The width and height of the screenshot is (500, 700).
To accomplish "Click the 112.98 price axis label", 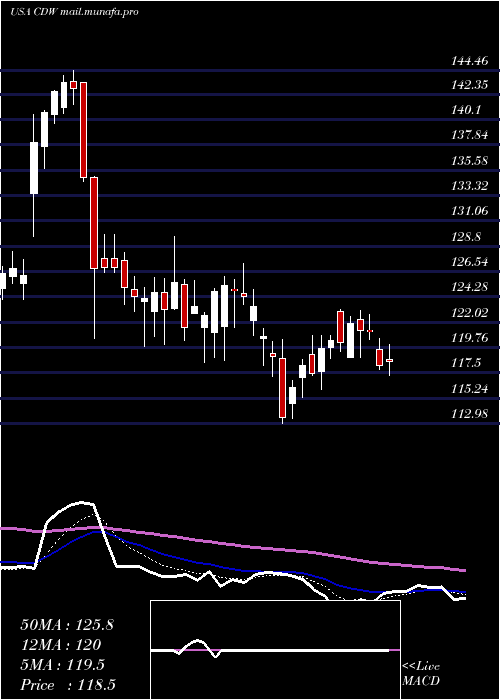I will point(469,414).
